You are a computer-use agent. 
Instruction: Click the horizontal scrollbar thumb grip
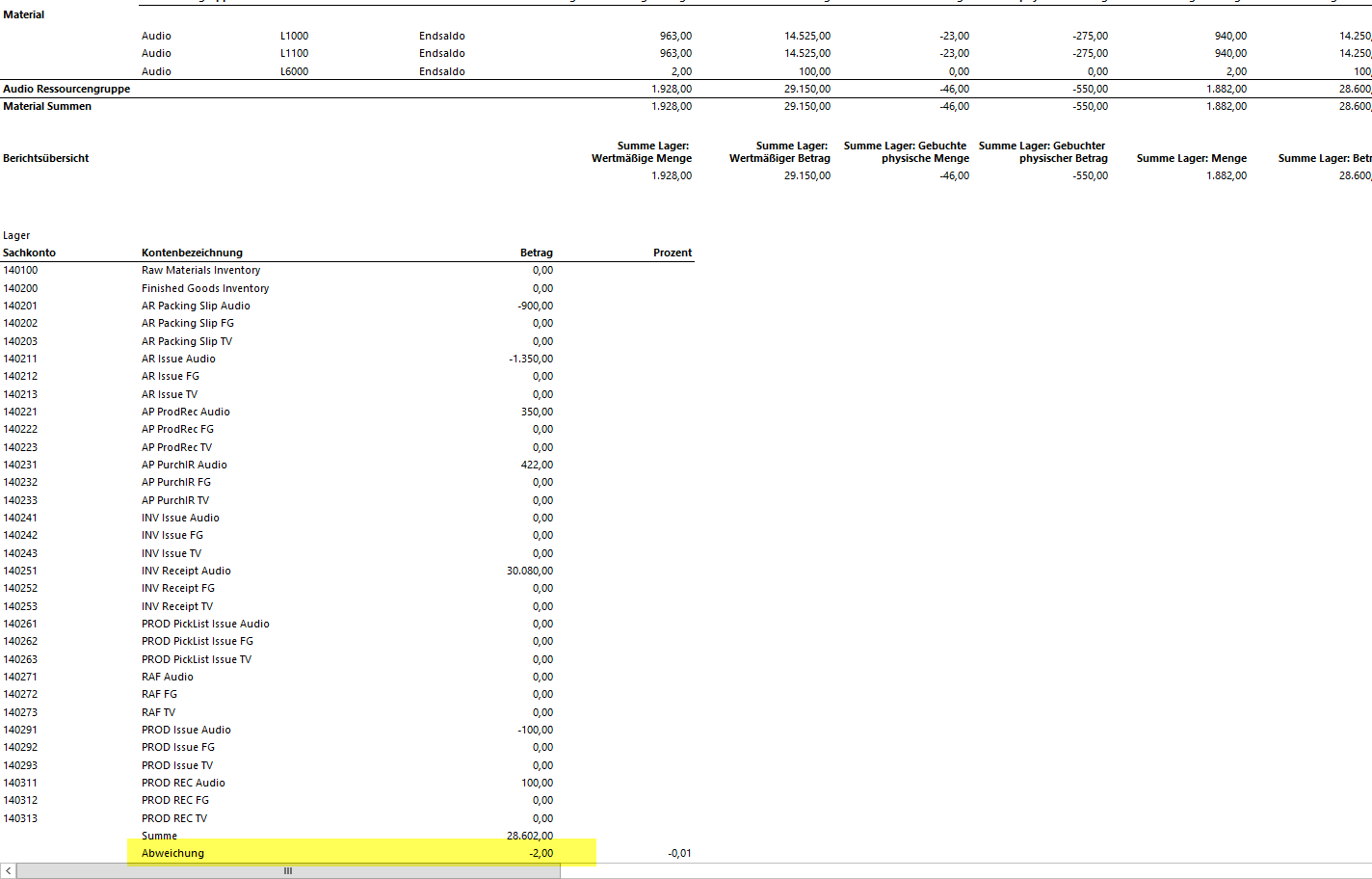(x=287, y=871)
